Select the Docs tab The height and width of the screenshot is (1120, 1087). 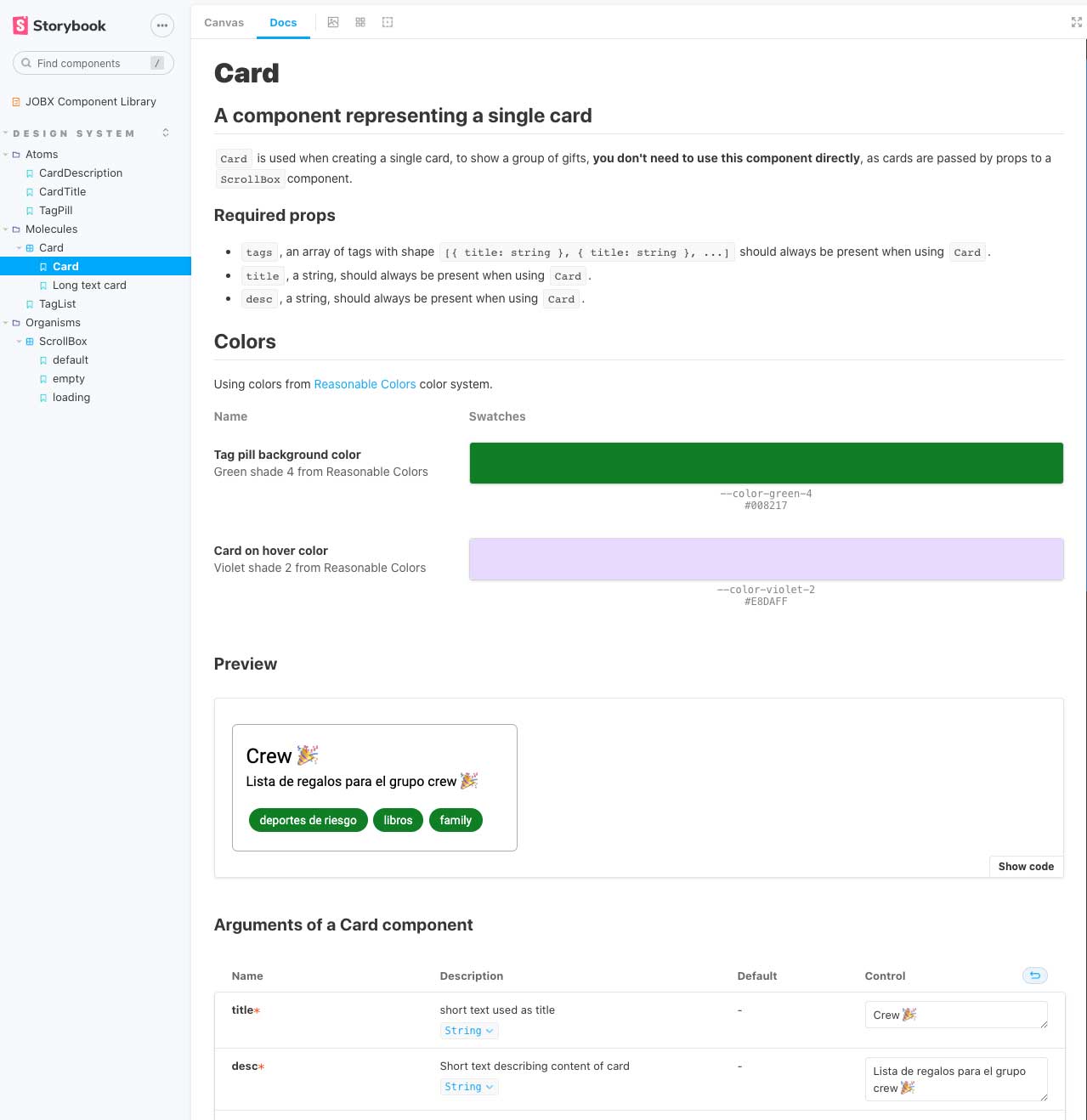point(283,22)
